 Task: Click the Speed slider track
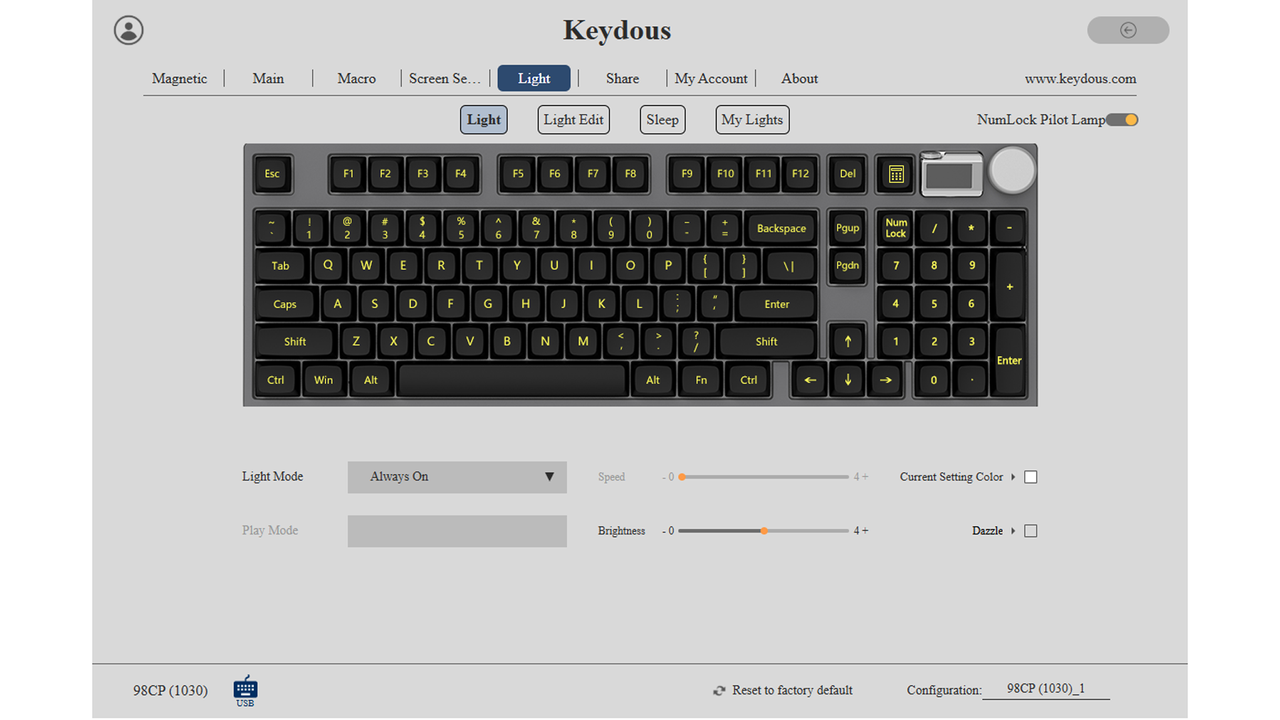click(764, 477)
